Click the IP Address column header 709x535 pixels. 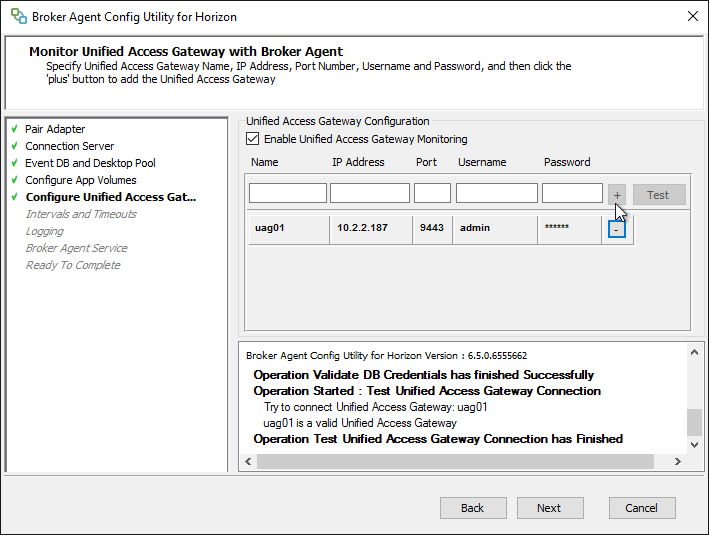click(358, 162)
